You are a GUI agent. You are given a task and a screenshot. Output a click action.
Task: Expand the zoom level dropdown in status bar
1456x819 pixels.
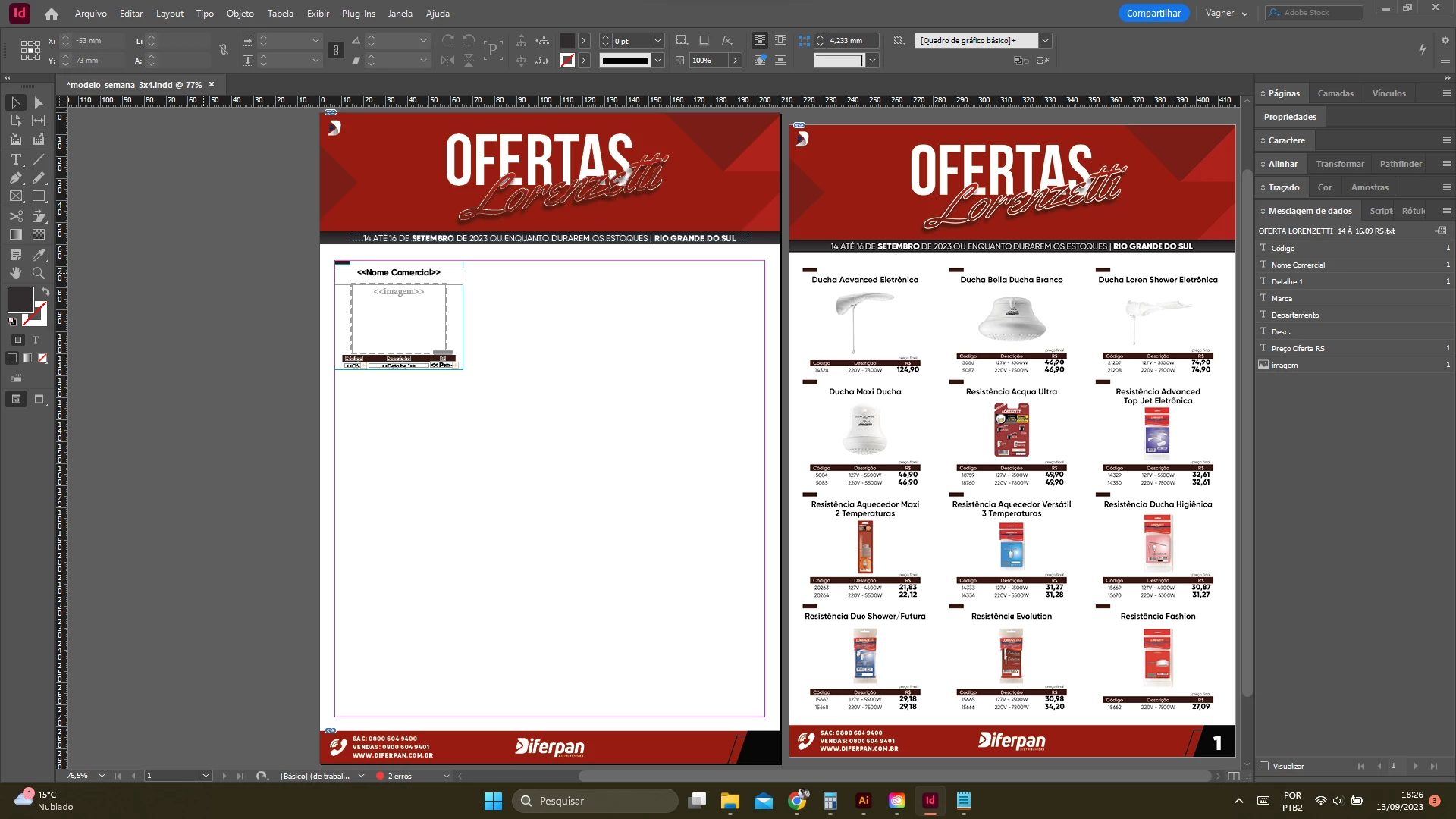click(x=102, y=776)
